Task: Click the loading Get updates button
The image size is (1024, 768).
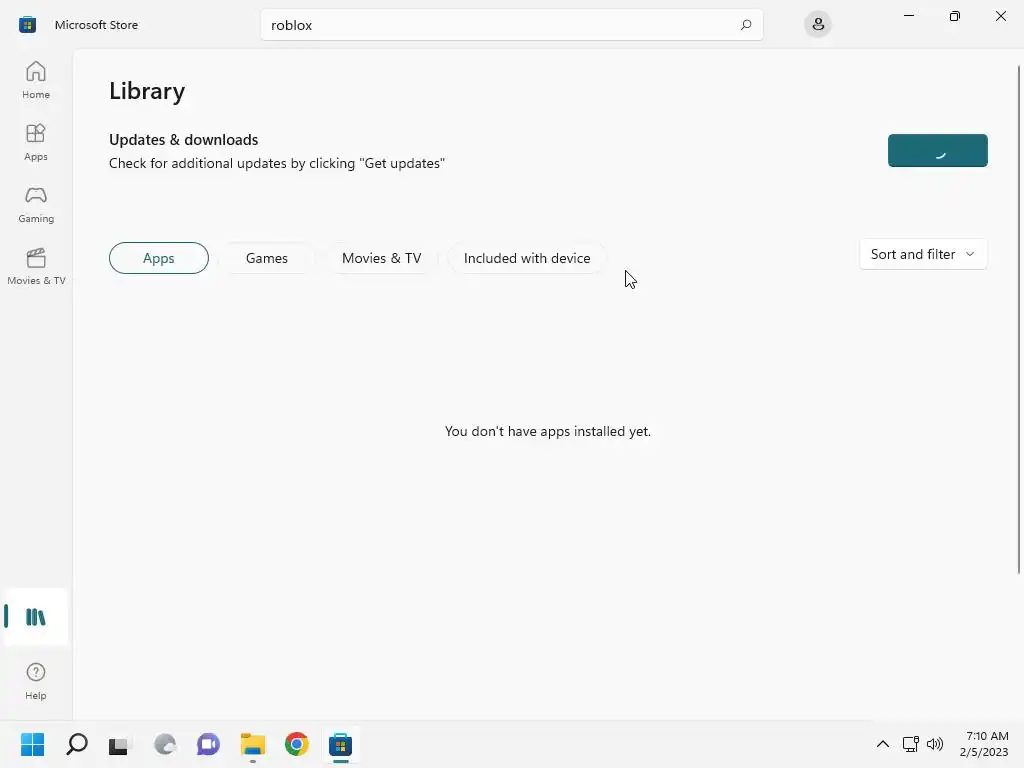Action: click(x=937, y=150)
